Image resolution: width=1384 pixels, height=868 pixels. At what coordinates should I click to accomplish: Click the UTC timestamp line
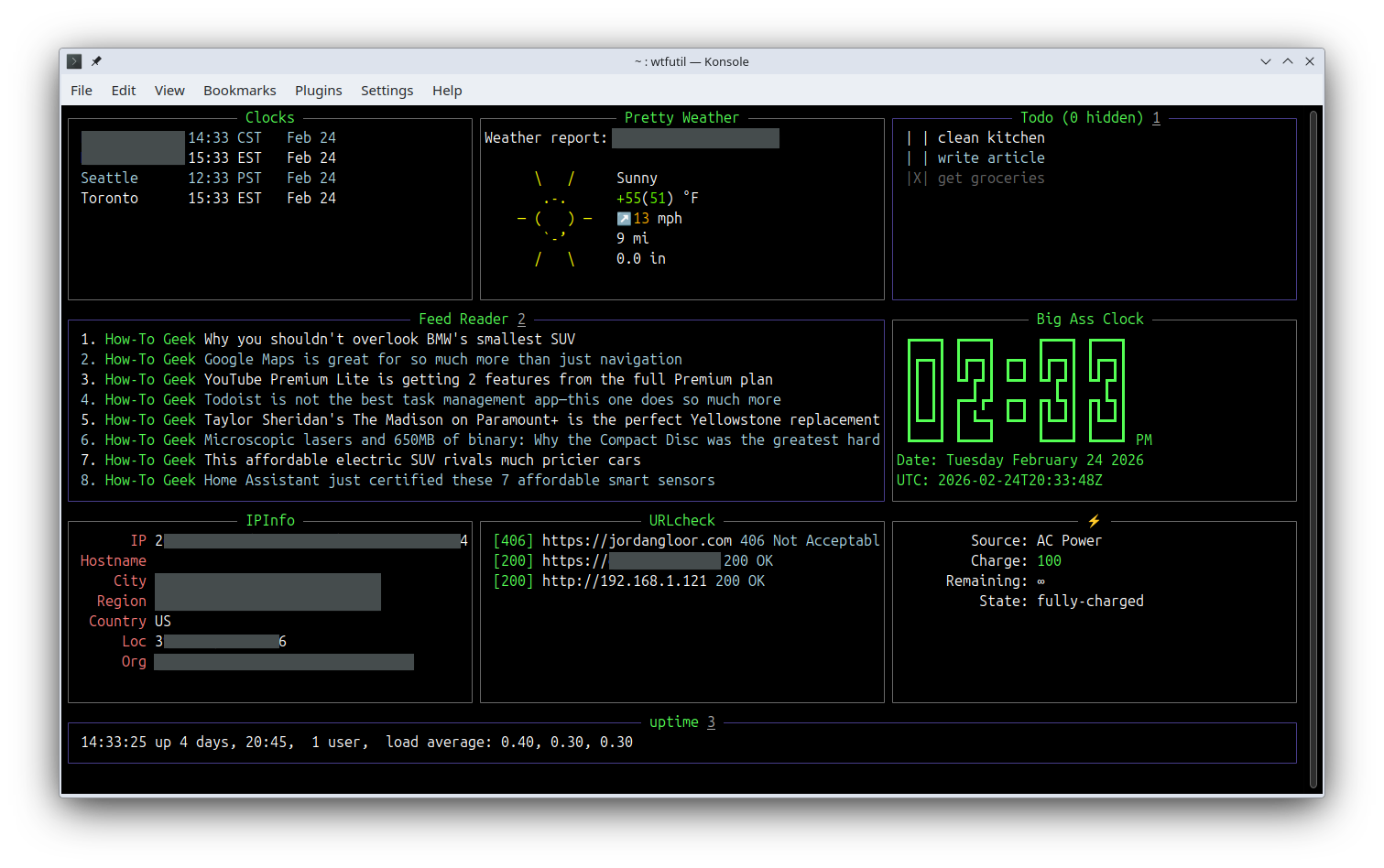pos(999,480)
